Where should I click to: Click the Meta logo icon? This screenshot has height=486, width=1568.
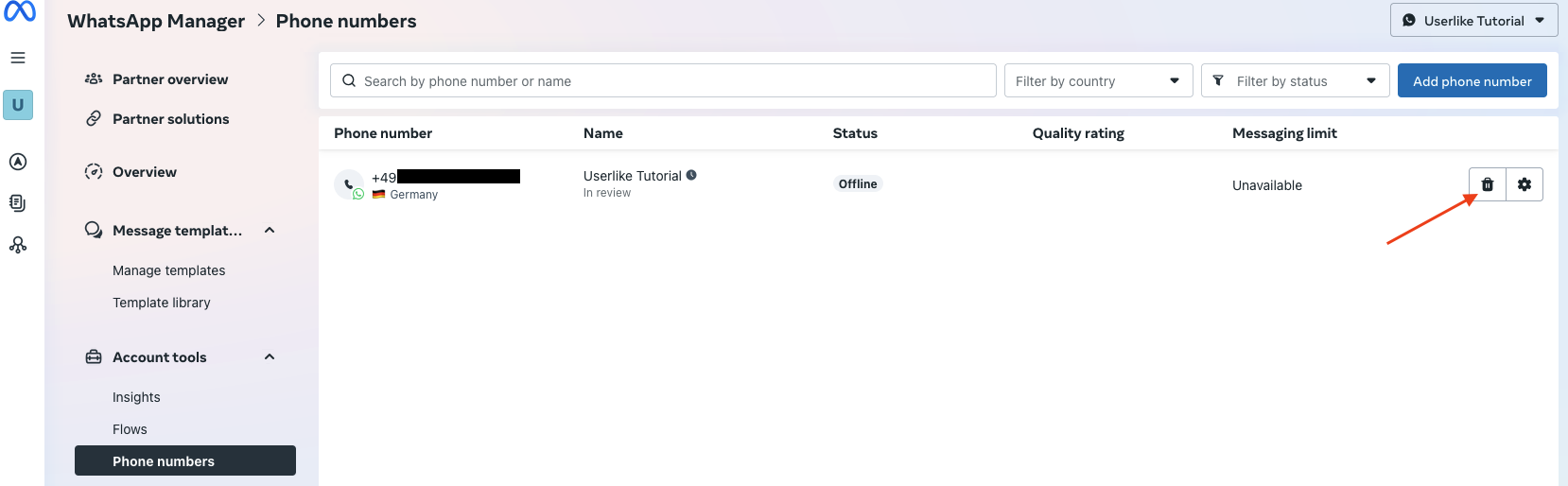20,11
